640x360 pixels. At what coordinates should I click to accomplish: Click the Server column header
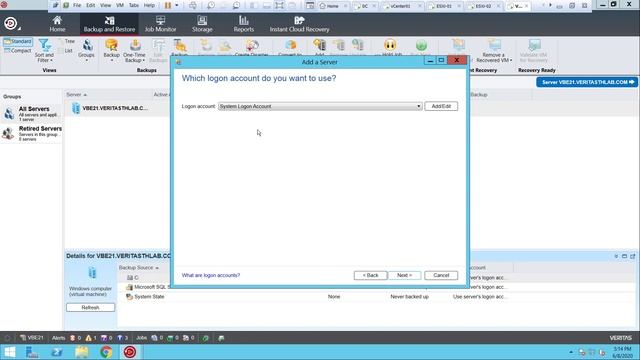tap(76, 95)
